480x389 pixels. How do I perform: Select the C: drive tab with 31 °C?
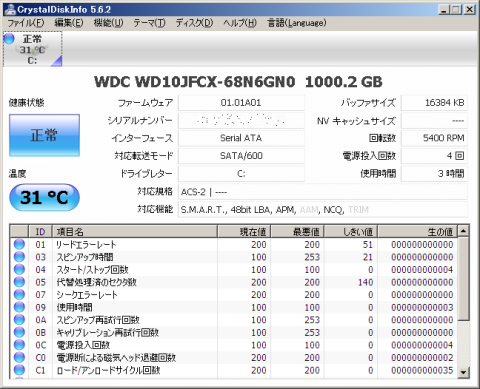[x=32, y=49]
